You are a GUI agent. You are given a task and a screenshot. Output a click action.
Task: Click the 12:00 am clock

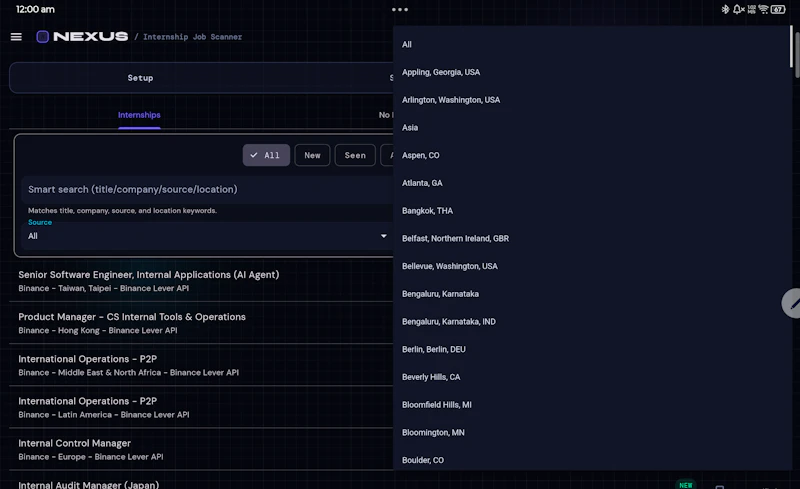click(35, 9)
